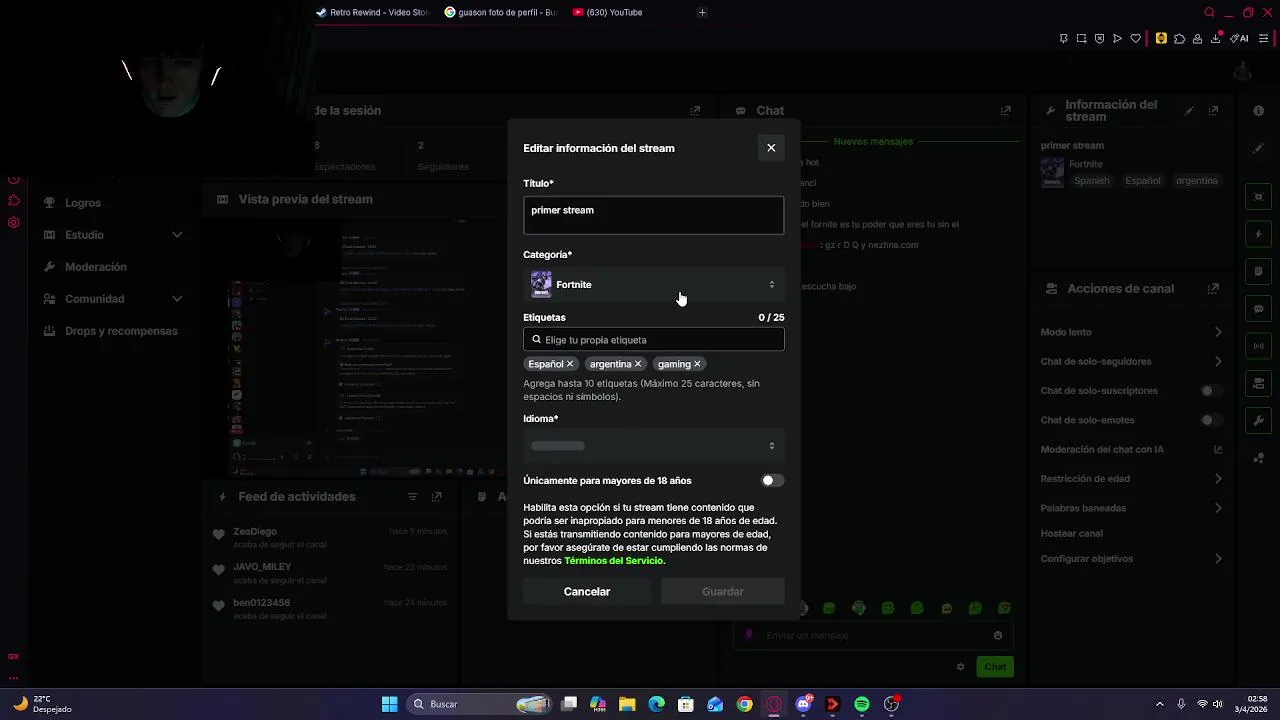Open filter options in Feed de actividades

click(x=412, y=497)
